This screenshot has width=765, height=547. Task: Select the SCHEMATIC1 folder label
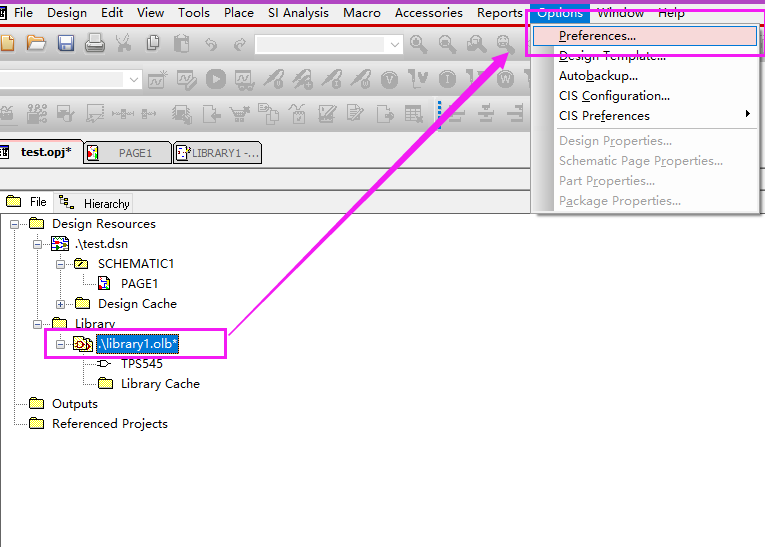tap(136, 264)
